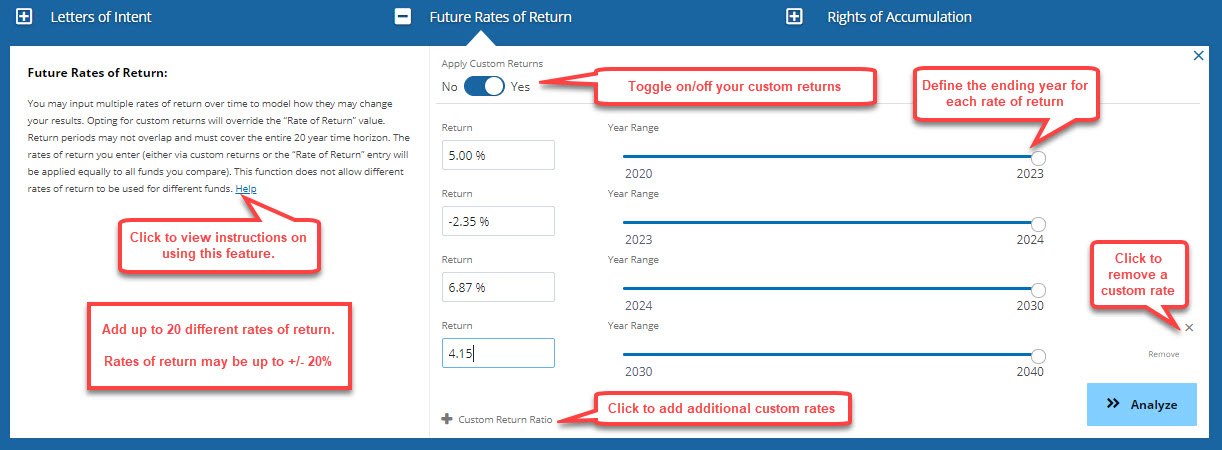
Task: Toggle the Apply Custom Returns switch
Action: [484, 86]
